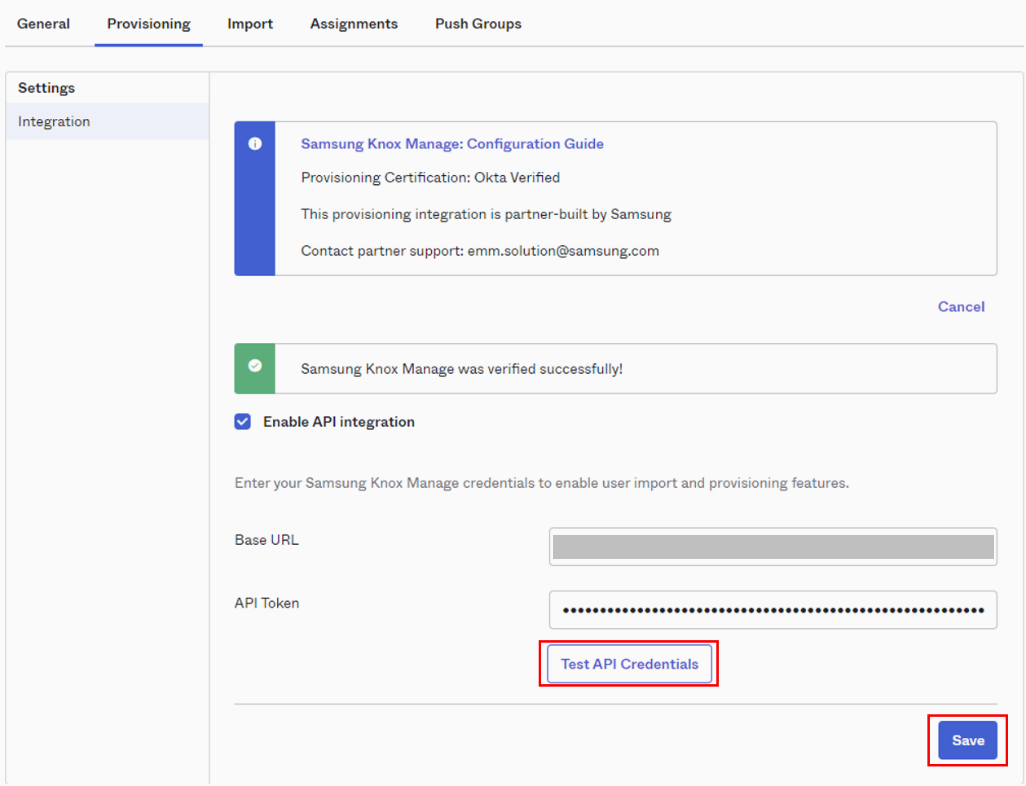Click the Cancel link
1026x786 pixels.
tap(961, 306)
